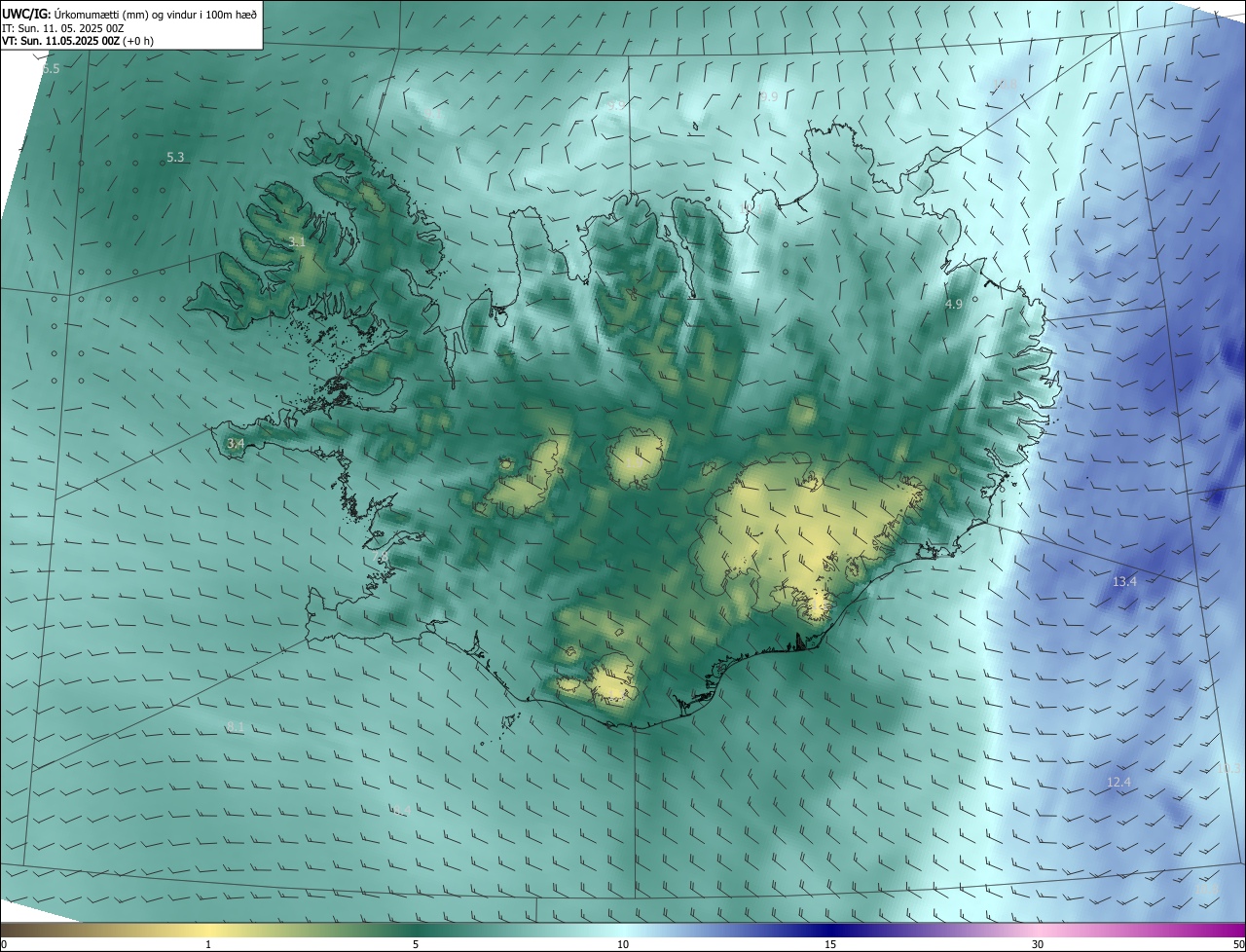Click the 15 tick on the color scale

click(830, 944)
